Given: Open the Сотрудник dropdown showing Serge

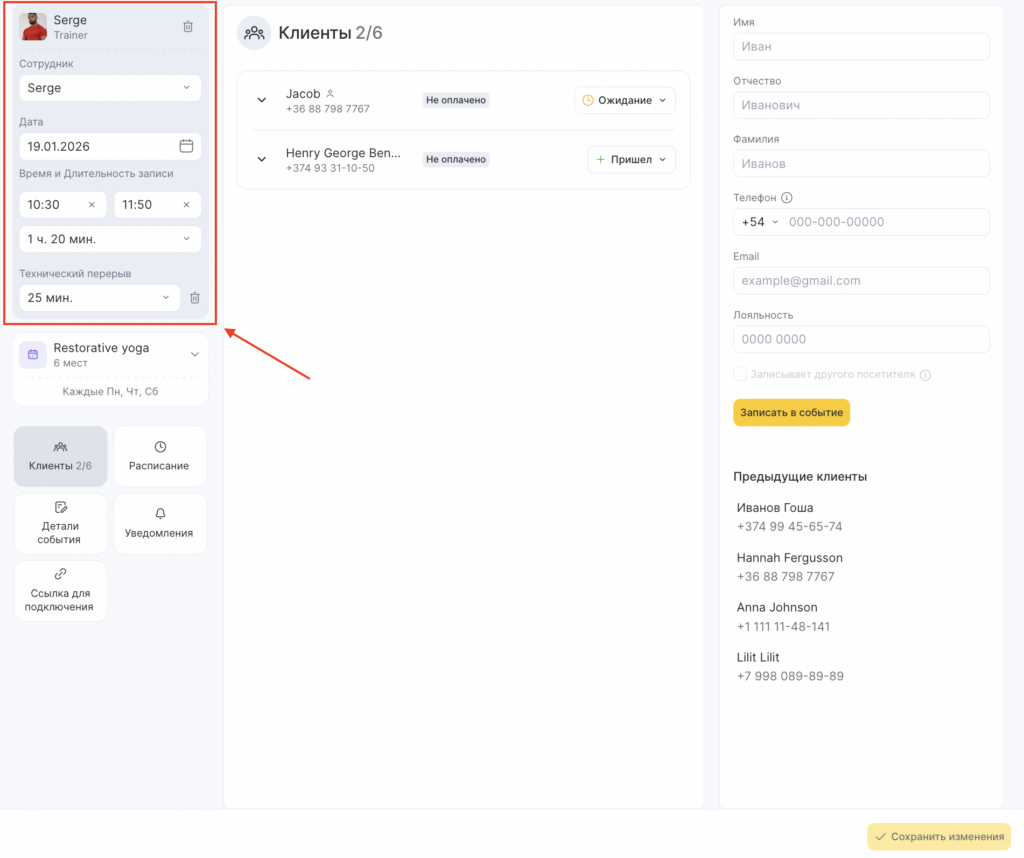Looking at the screenshot, I should [x=110, y=88].
